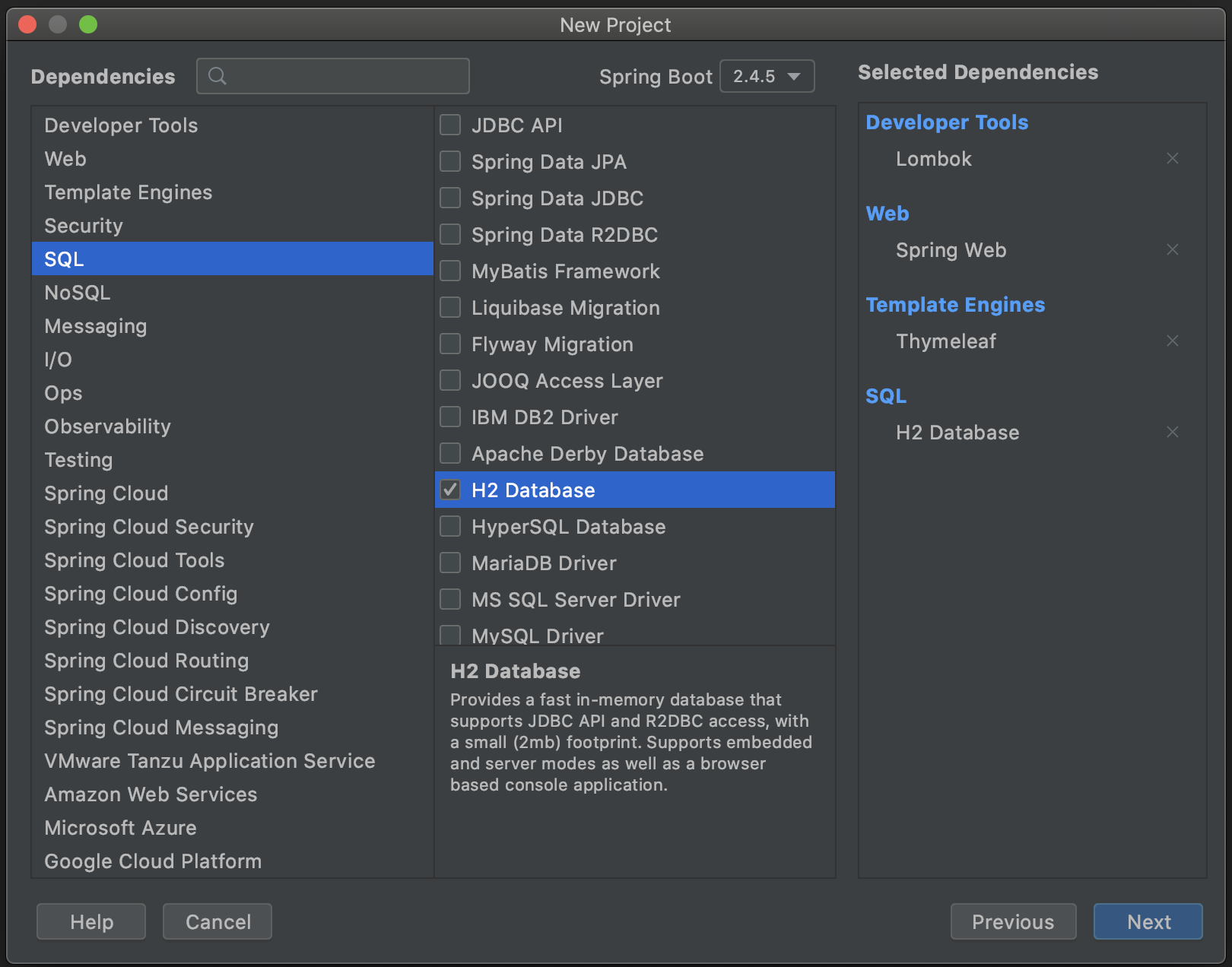Screen dimensions: 1232x967
Task: Proceed with the Next button
Action: click(x=1148, y=921)
